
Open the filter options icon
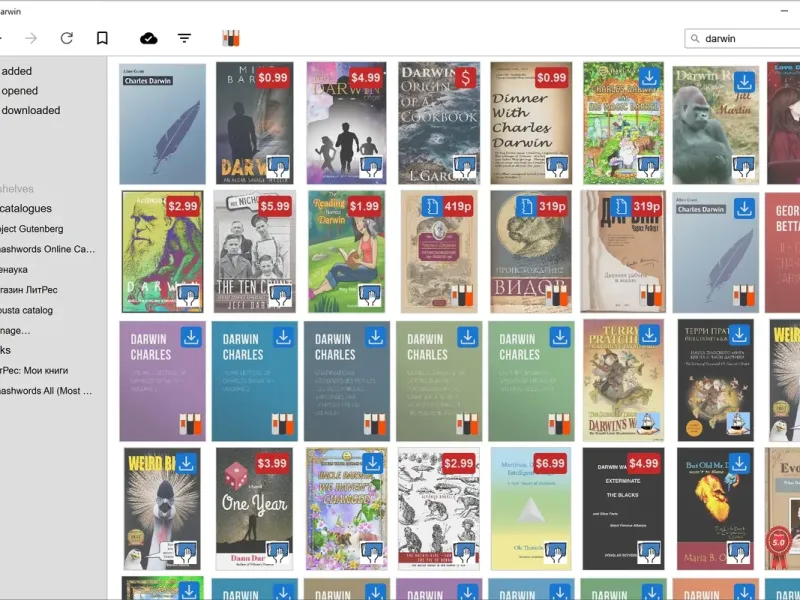[184, 38]
